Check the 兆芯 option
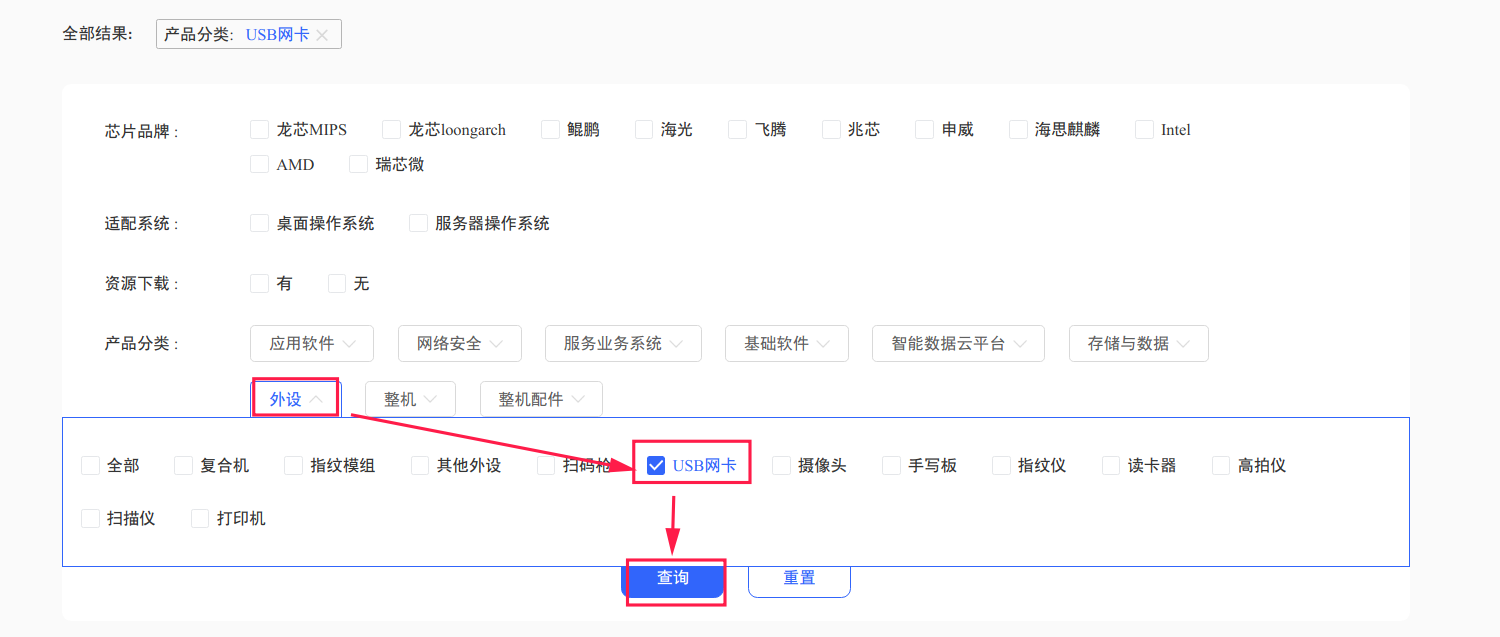 pyautogui.click(x=831, y=129)
